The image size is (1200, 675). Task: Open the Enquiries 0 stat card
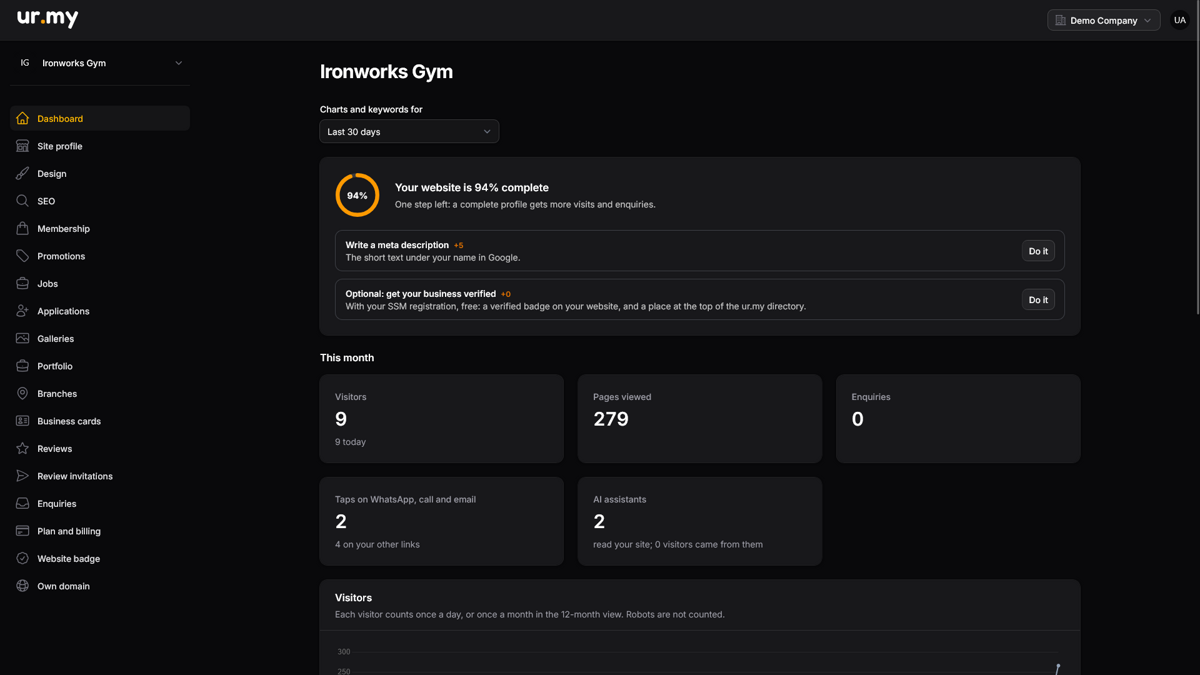(x=958, y=419)
